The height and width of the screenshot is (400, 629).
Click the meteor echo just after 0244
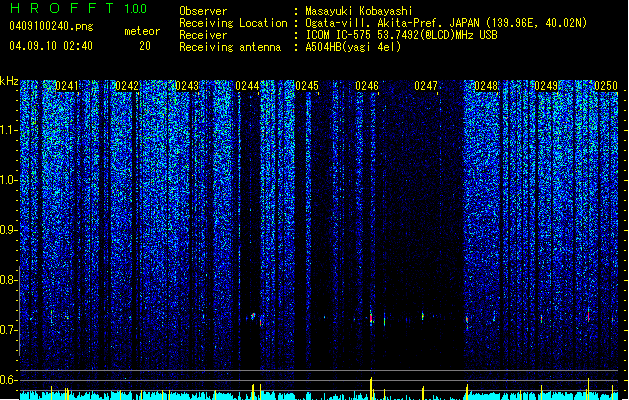253,316
